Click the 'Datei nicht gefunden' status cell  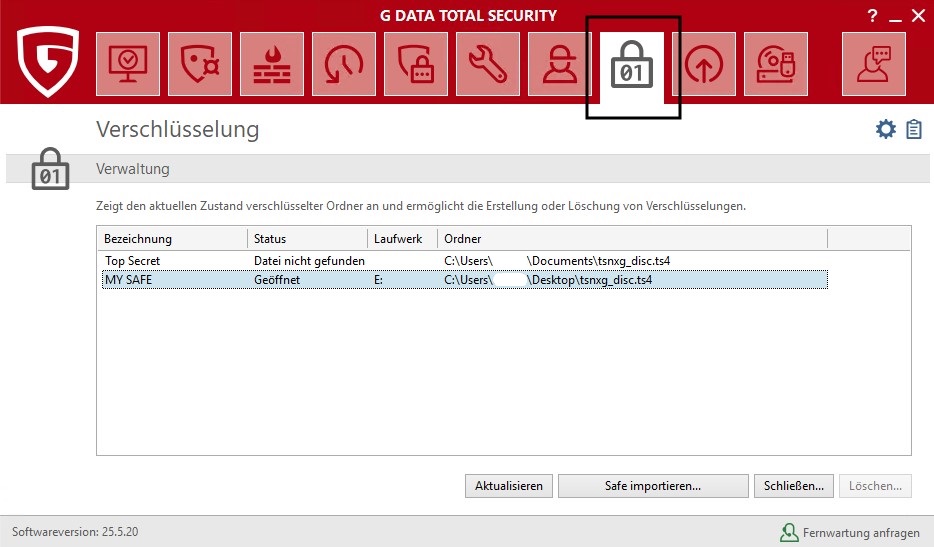pyautogui.click(x=309, y=261)
